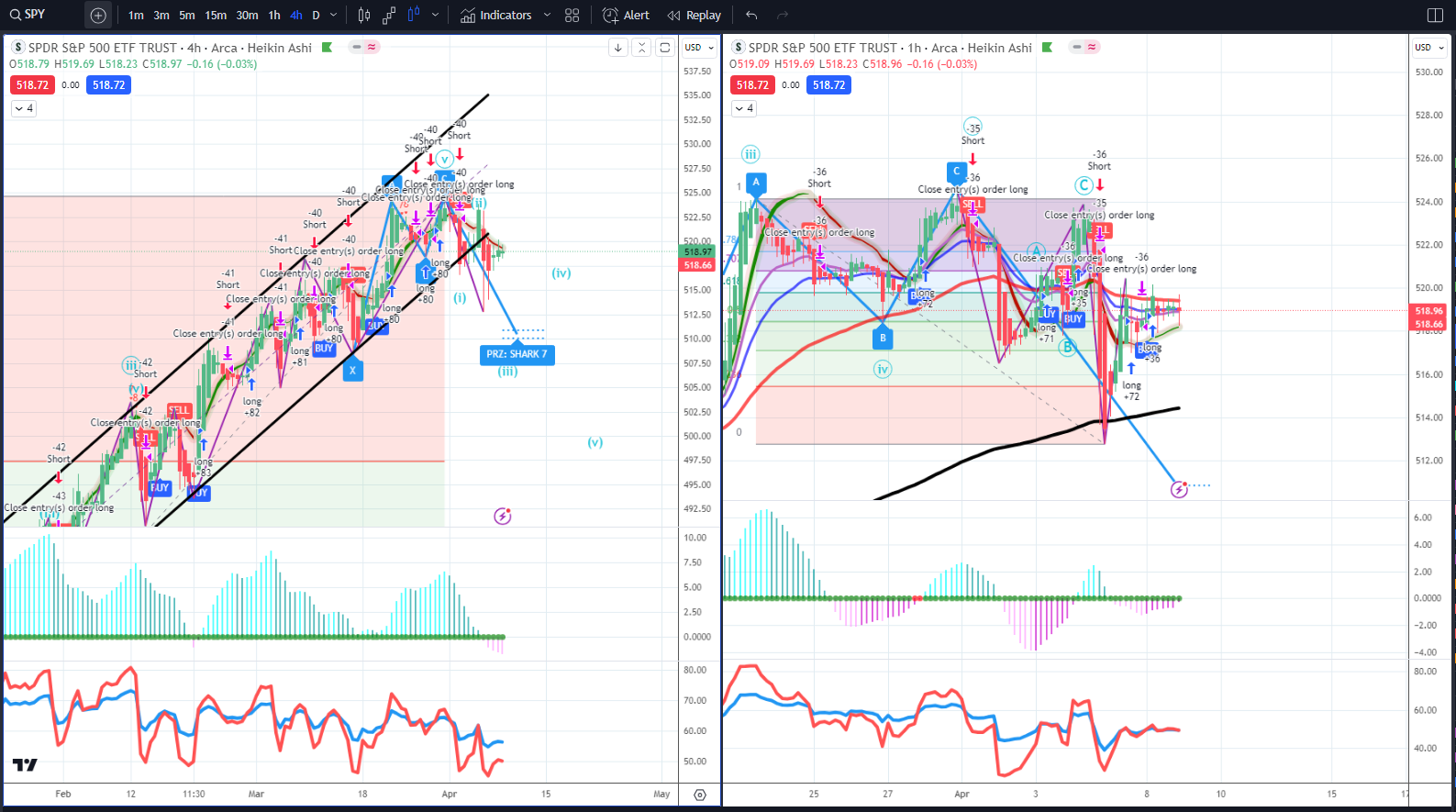Expand the right chart's indicator legend (4)
The width and height of the screenshot is (1456, 812).
tap(744, 108)
